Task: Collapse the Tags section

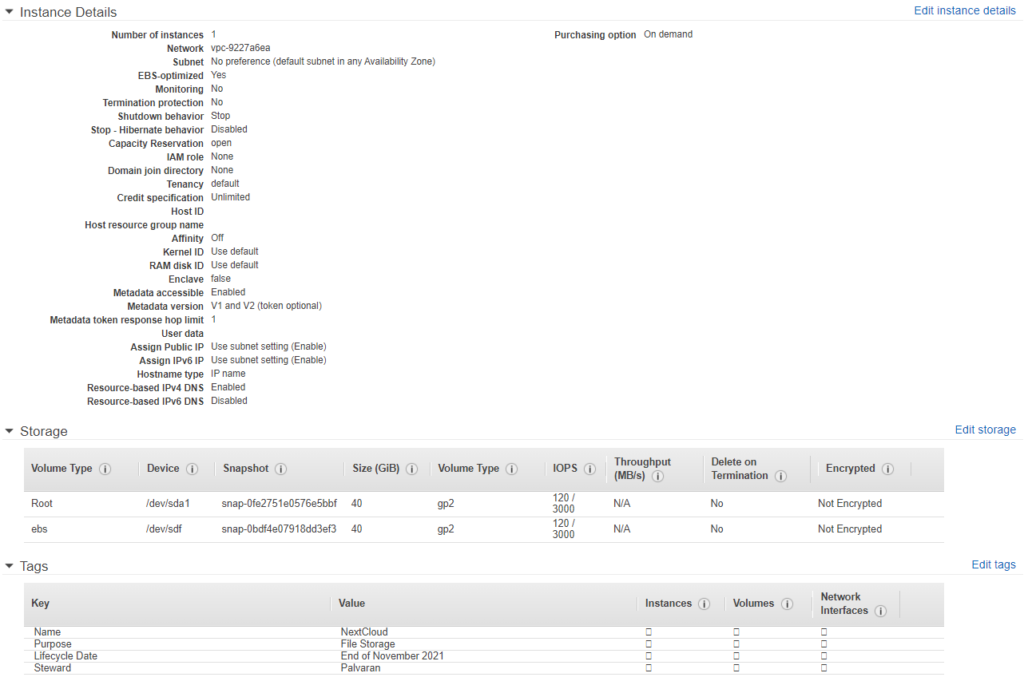Action: pyautogui.click(x=9, y=566)
